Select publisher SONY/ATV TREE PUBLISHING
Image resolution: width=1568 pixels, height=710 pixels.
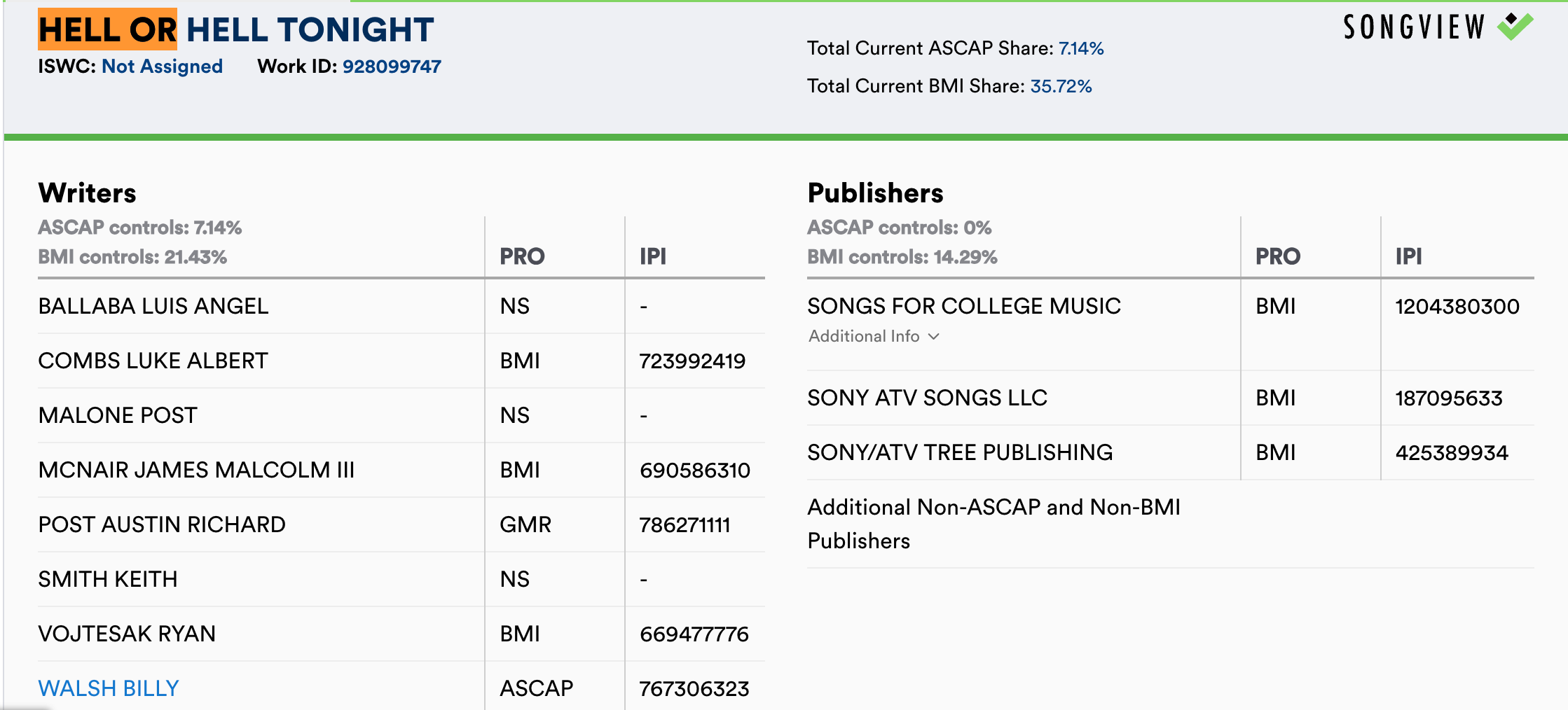(x=960, y=452)
